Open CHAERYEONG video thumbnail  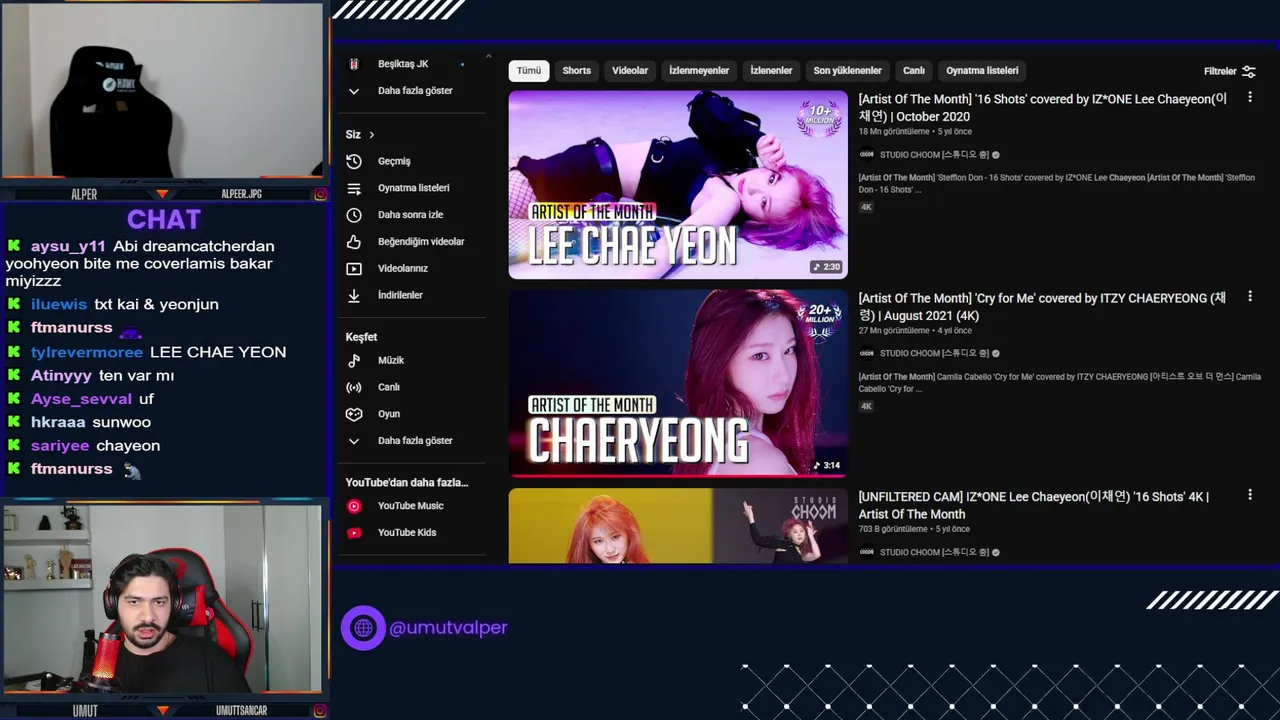tap(678, 383)
